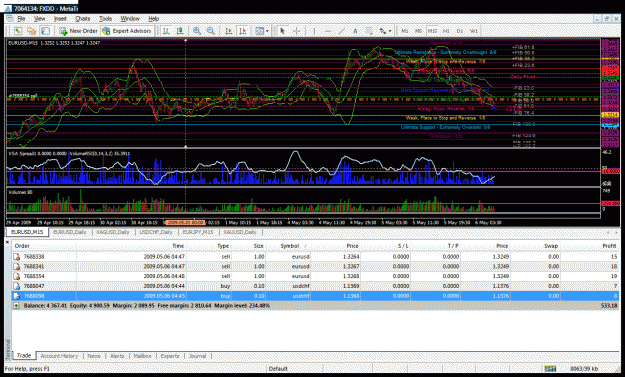
Task: Select order 7688341 in the trade list
Action: (315, 266)
